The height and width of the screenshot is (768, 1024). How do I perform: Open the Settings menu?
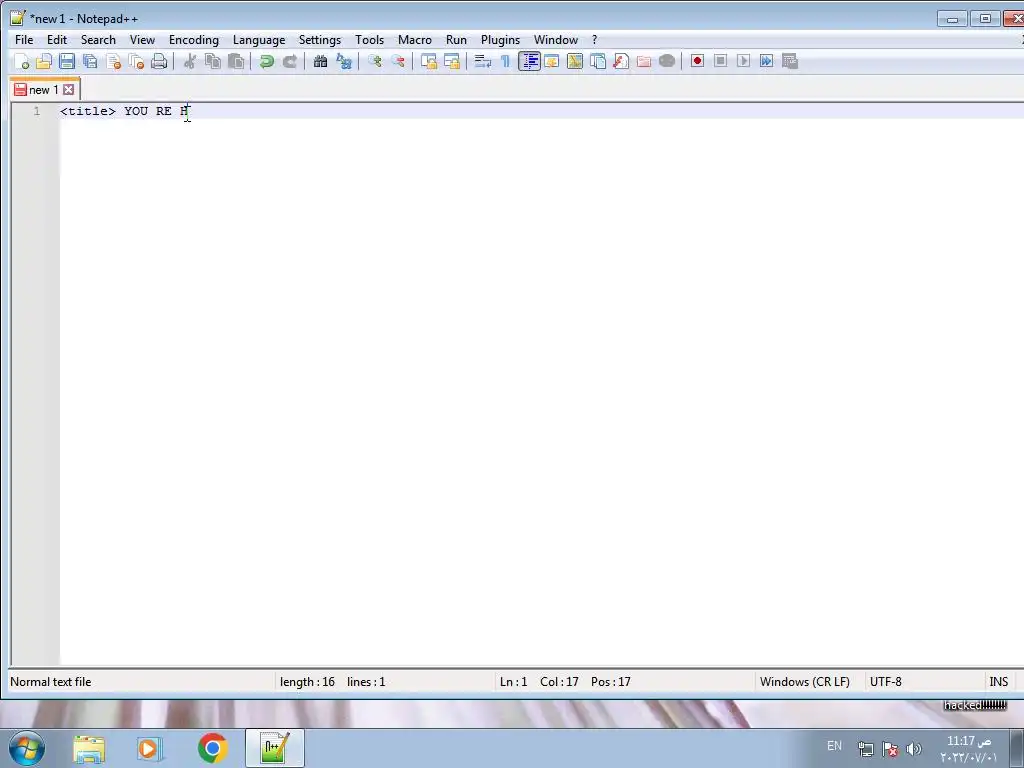pyautogui.click(x=320, y=40)
